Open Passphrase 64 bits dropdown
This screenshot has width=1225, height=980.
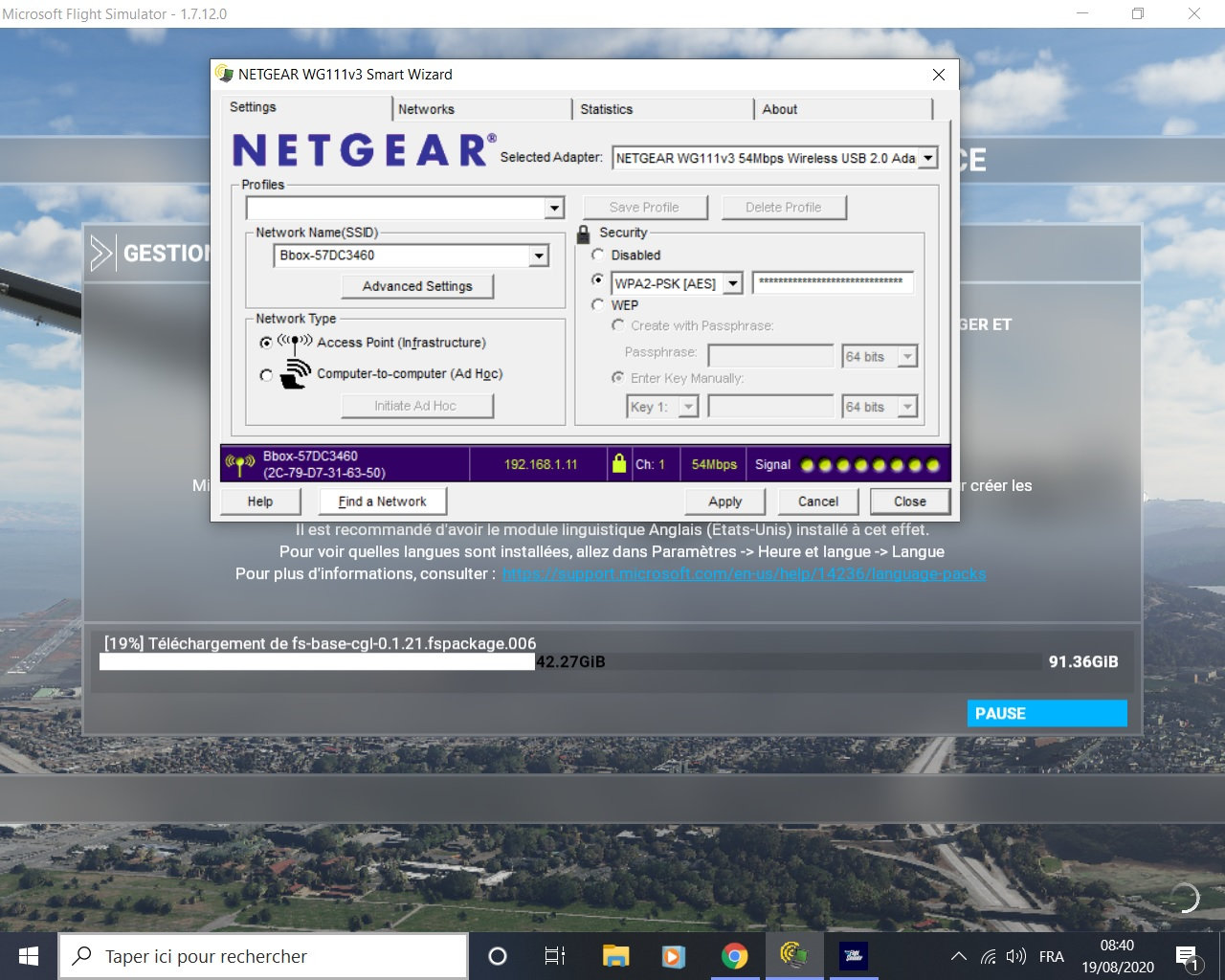click(x=908, y=357)
